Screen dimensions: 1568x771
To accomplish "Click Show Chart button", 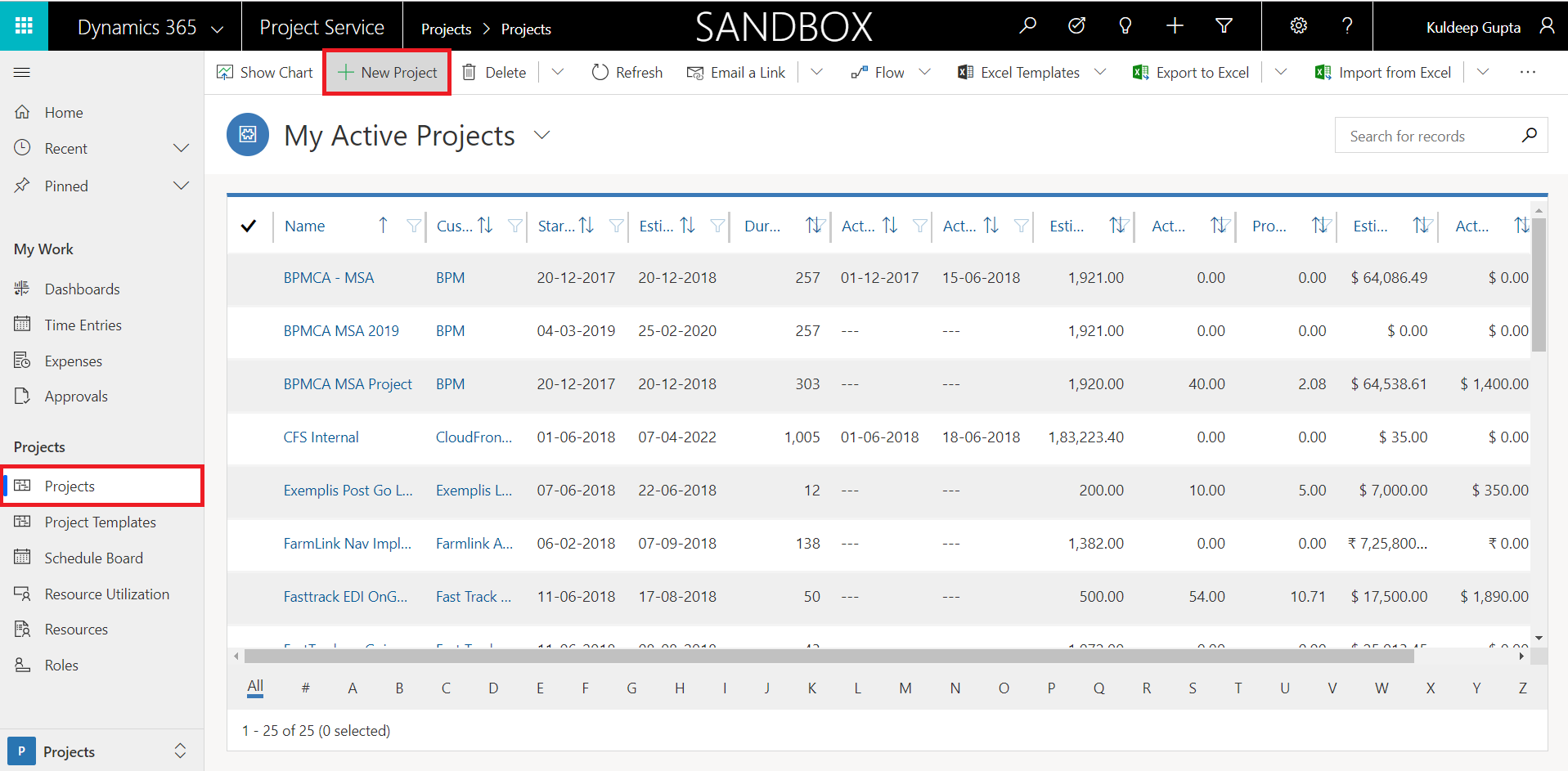I will tap(264, 73).
